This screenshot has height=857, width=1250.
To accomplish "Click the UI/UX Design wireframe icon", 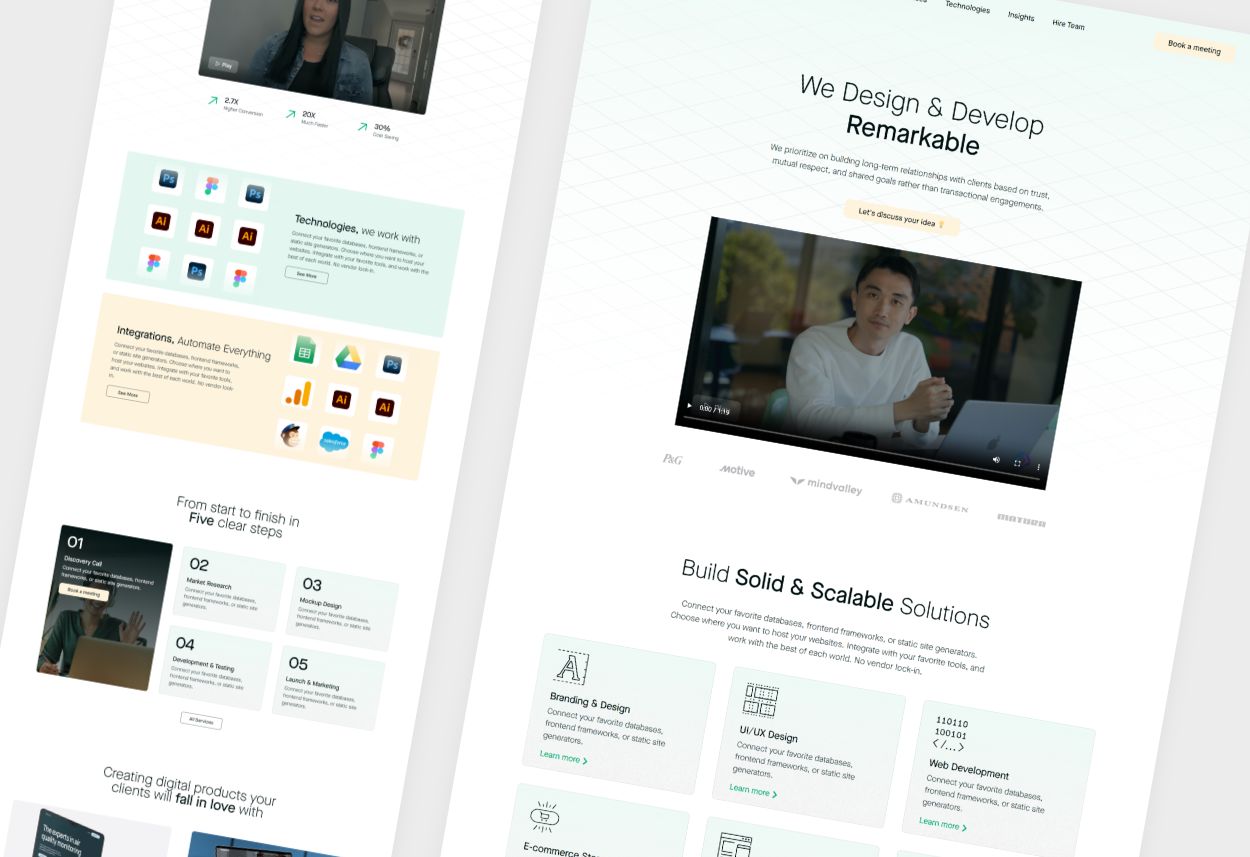I will click(761, 700).
